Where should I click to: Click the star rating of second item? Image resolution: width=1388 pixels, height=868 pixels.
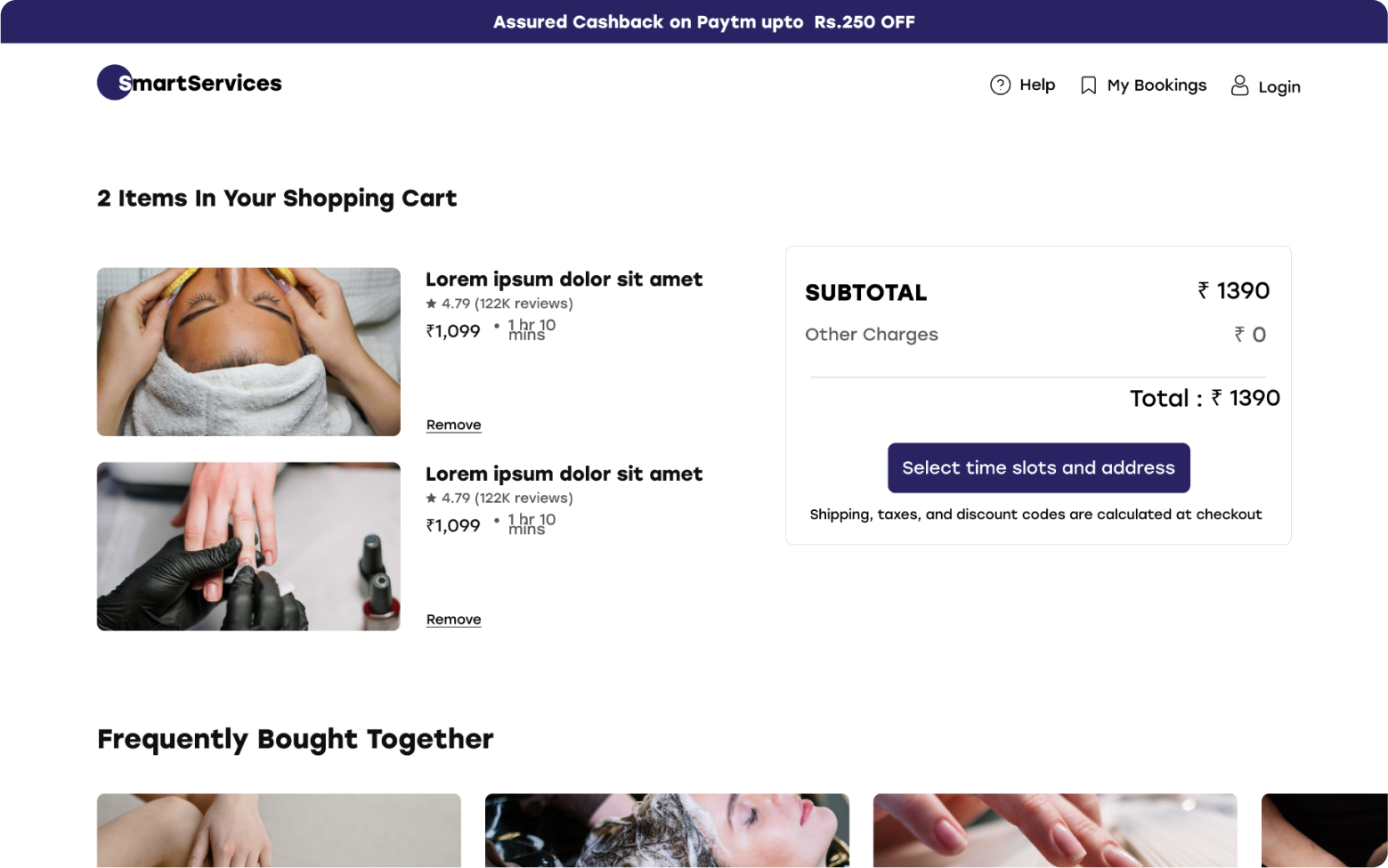coord(432,499)
